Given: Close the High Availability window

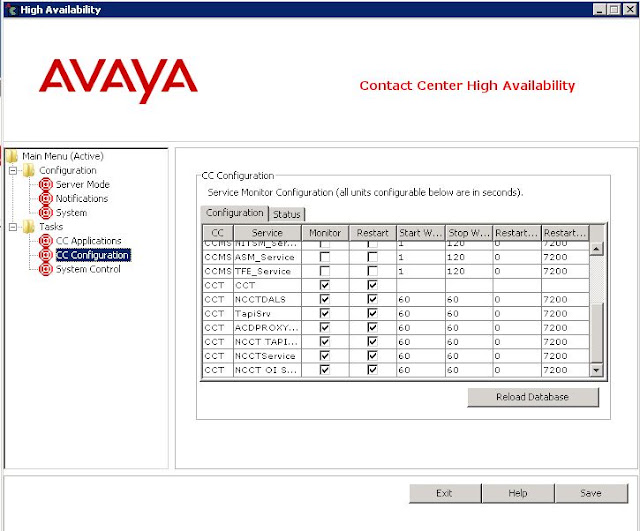Looking at the screenshot, I should (630, 9).
